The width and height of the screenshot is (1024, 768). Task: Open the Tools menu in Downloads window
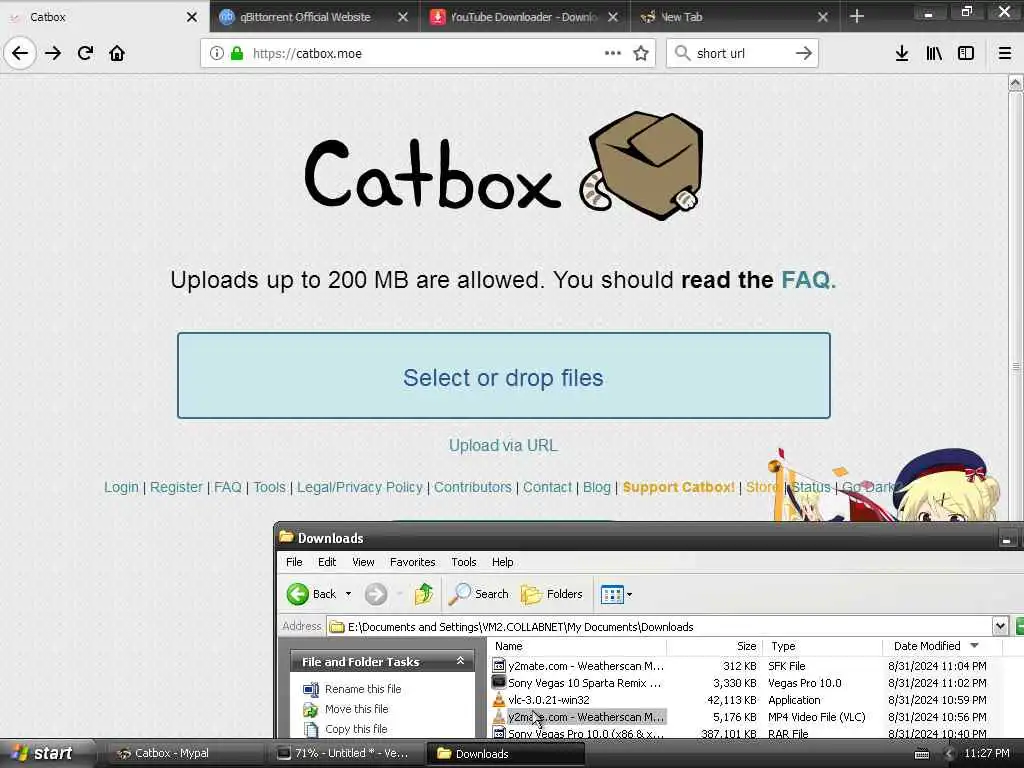(464, 562)
